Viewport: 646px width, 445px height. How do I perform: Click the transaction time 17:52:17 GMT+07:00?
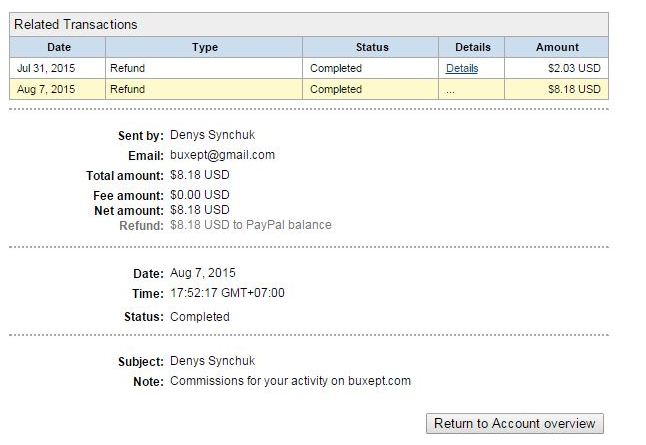[x=227, y=294]
